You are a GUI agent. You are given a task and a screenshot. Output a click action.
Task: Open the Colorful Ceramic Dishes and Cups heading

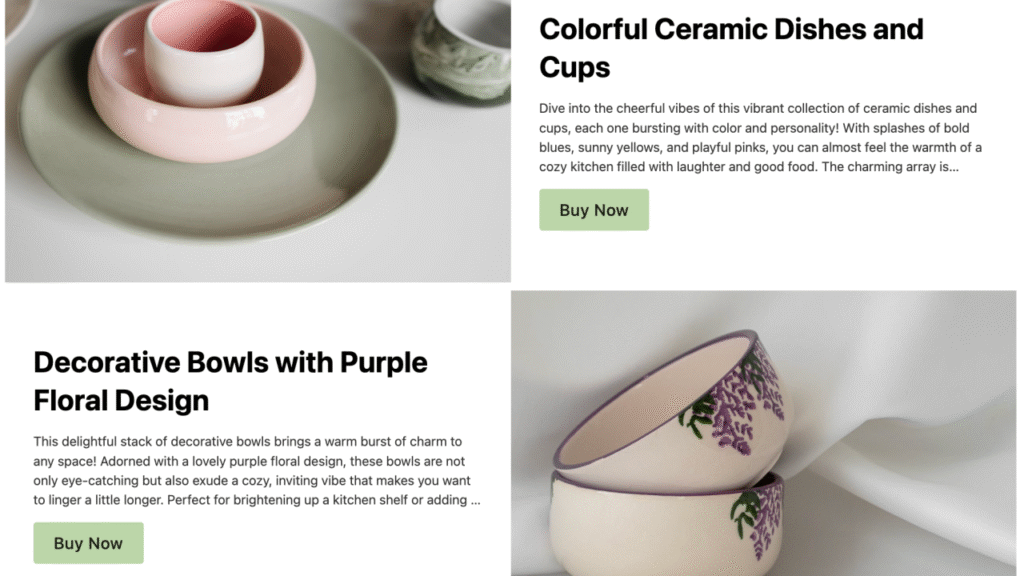(x=731, y=48)
